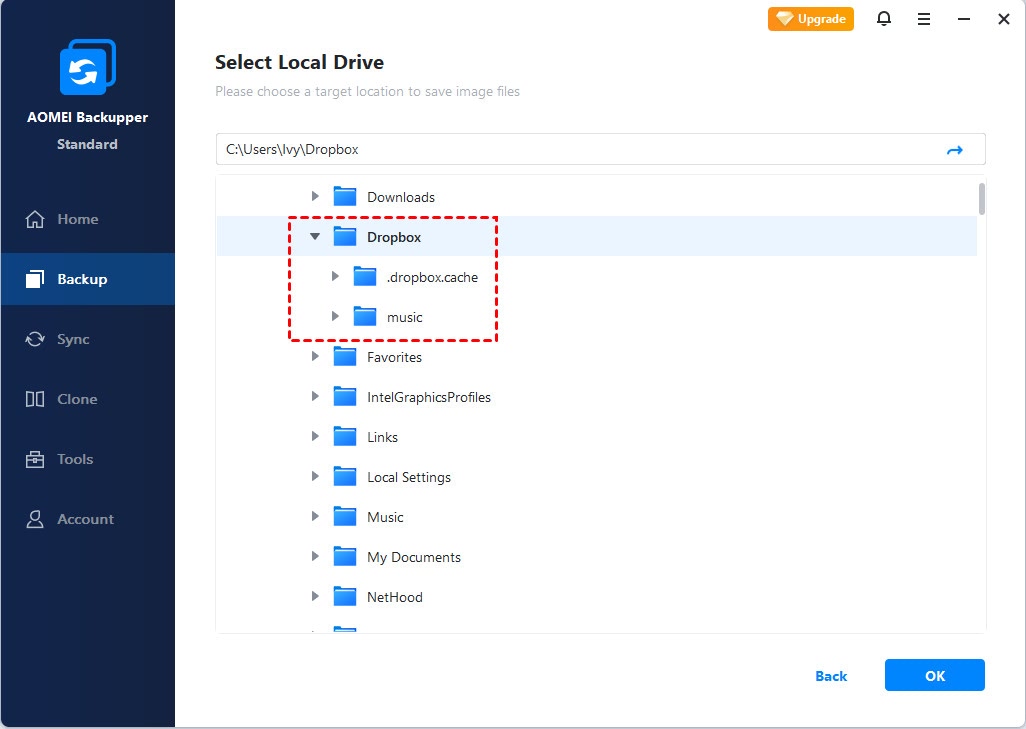Select the Links row
1026x729 pixels.
[597, 436]
